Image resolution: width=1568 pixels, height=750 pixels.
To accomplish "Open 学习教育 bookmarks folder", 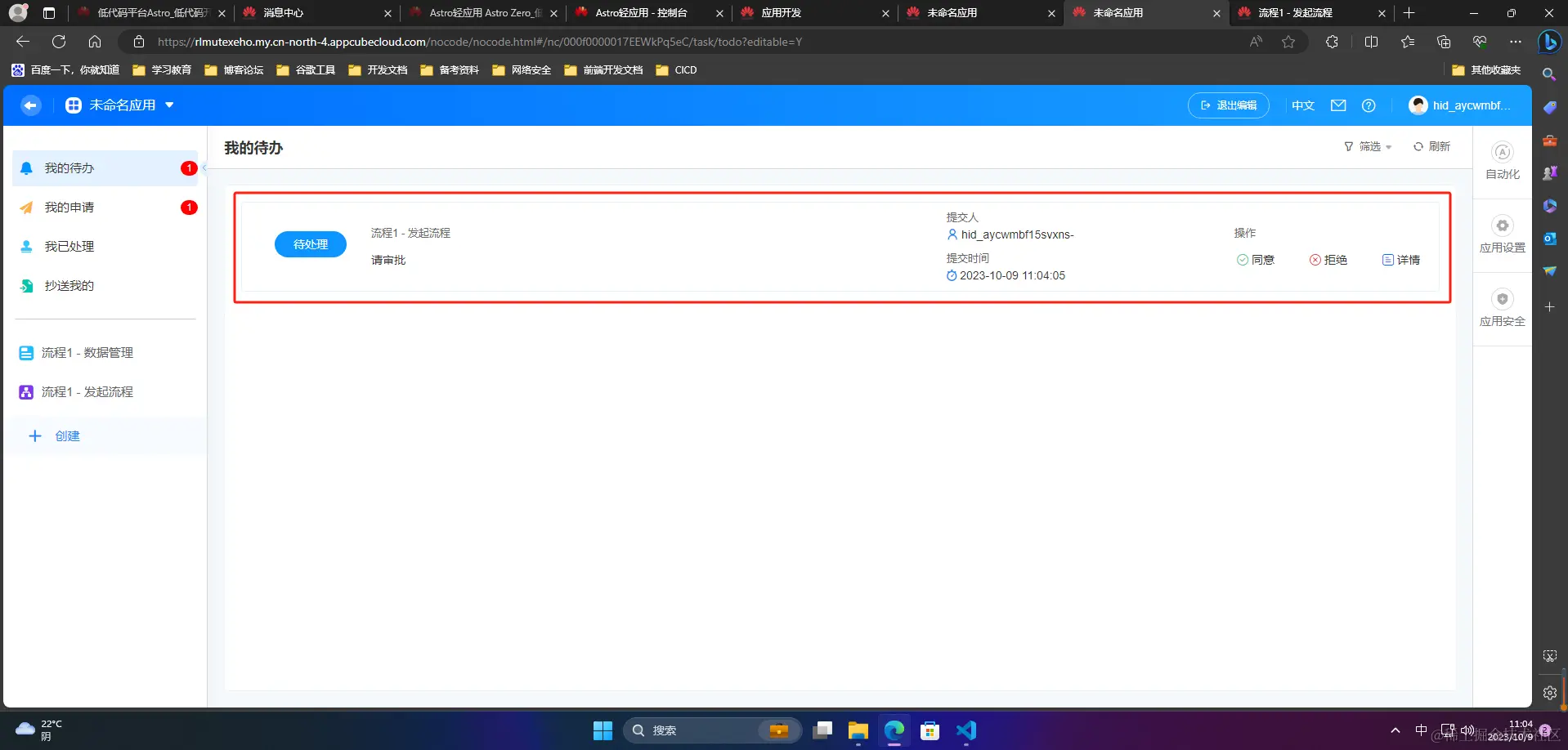I will (x=162, y=70).
